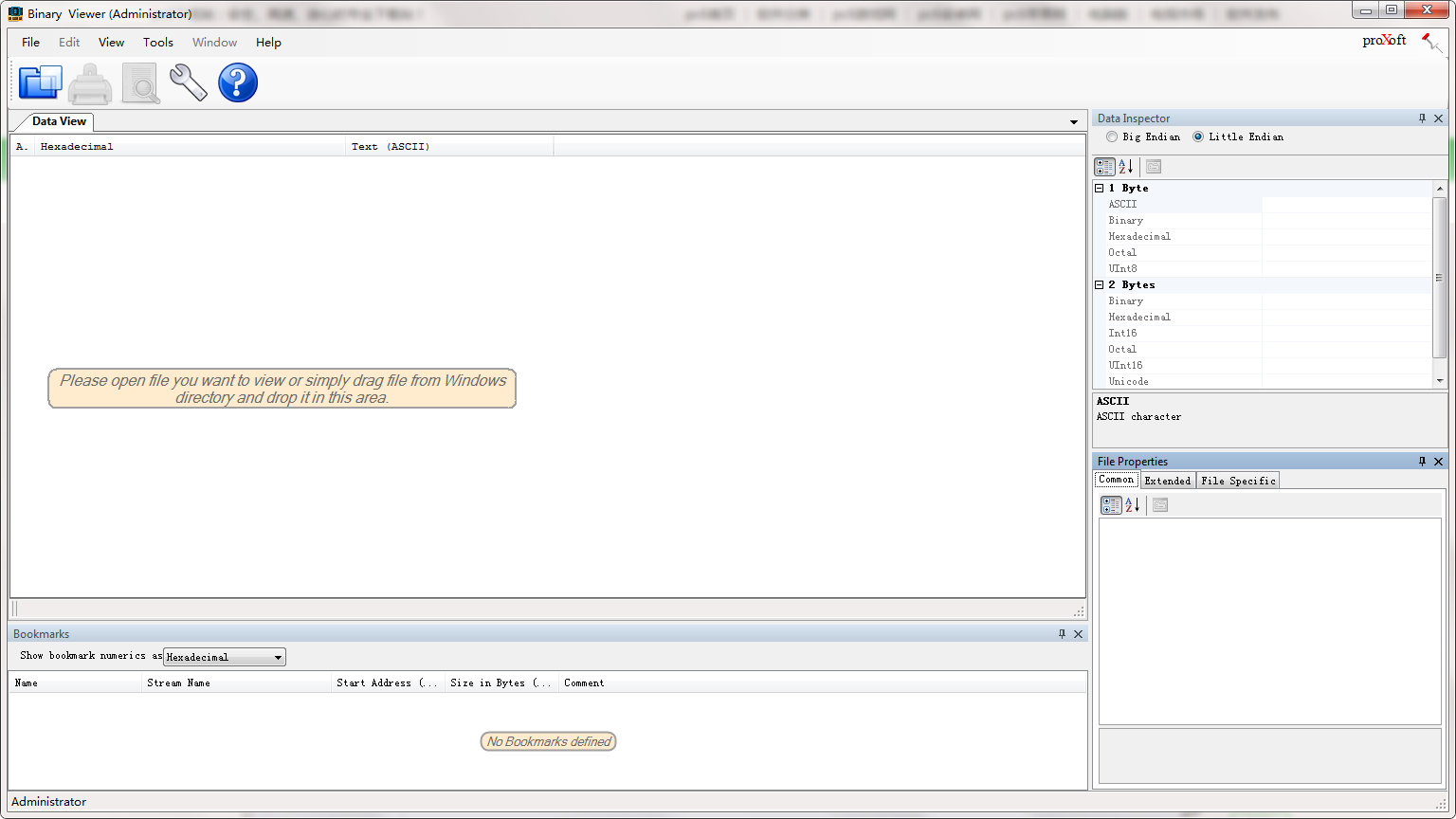Open the Edit menu
Screen dimensions: 1456x819
click(69, 42)
